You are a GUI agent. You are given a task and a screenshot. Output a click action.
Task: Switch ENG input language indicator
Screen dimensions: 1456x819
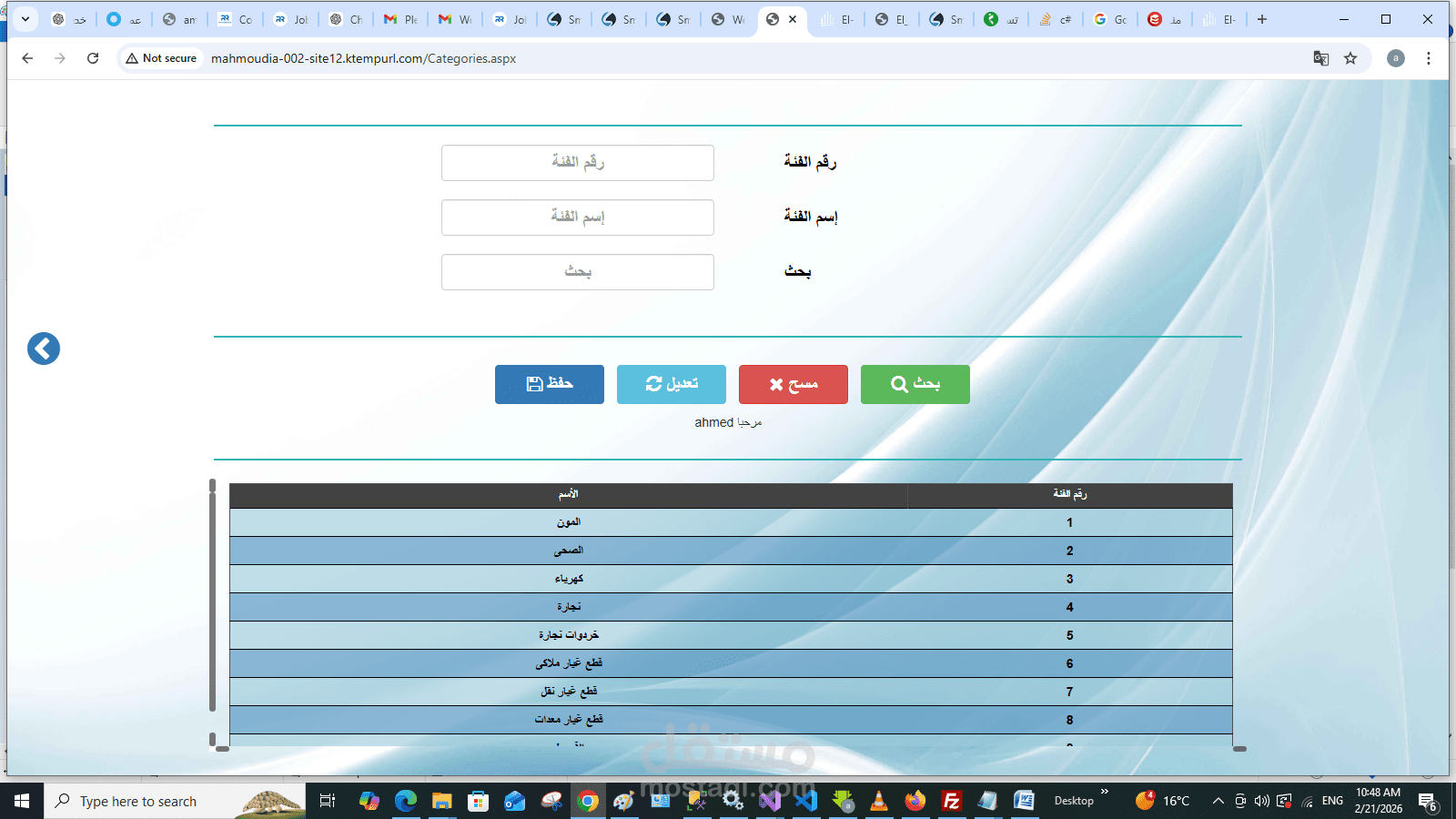[x=1332, y=801]
